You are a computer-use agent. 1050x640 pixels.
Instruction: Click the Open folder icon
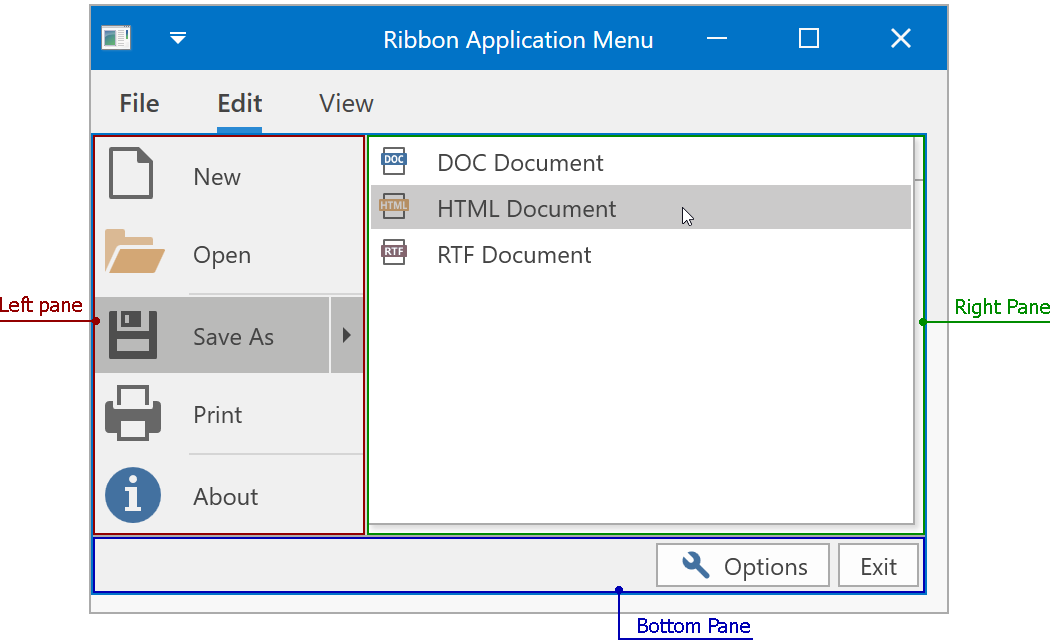tap(134, 253)
